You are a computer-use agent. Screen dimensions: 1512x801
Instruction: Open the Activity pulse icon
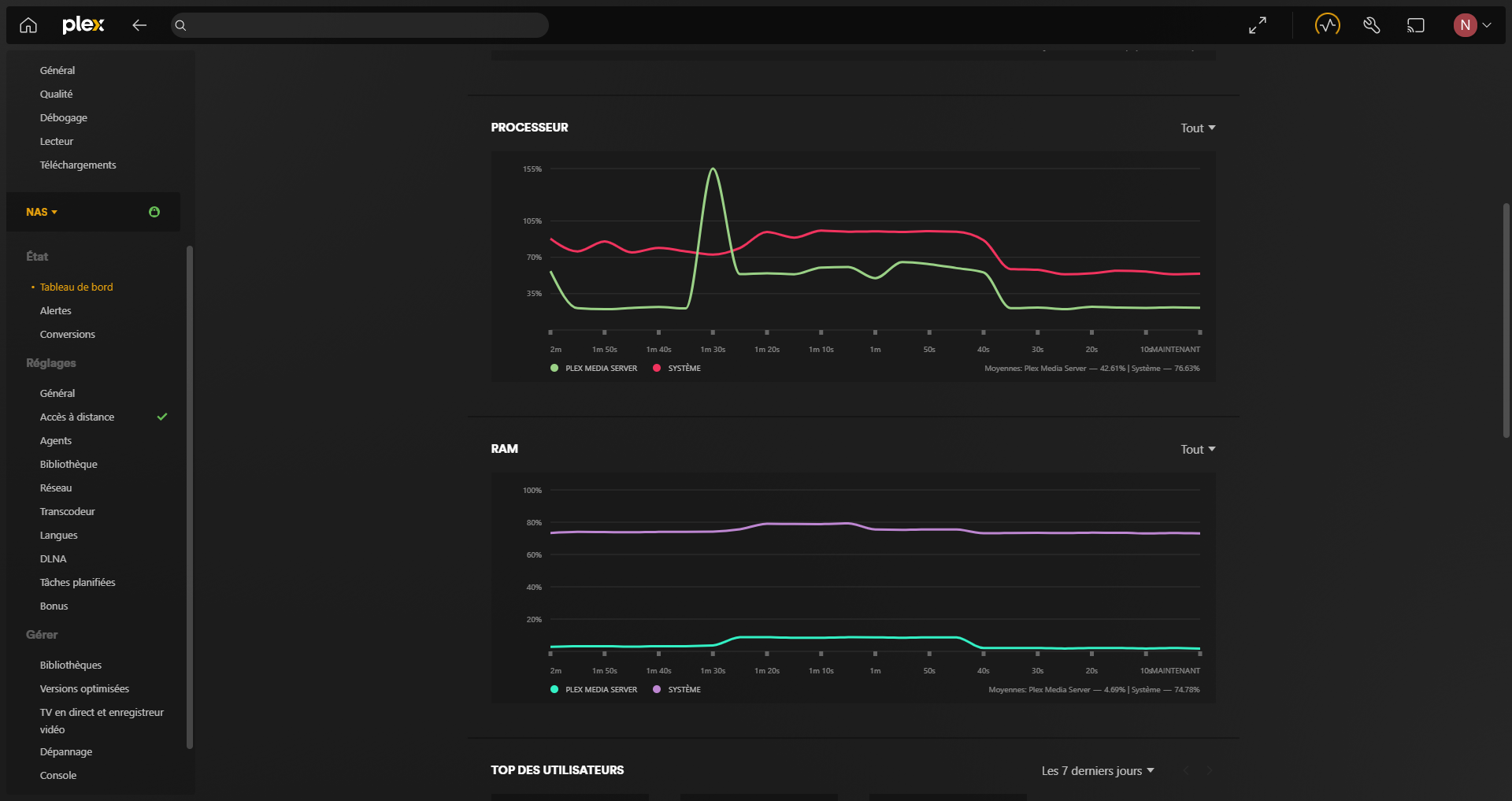(x=1327, y=25)
